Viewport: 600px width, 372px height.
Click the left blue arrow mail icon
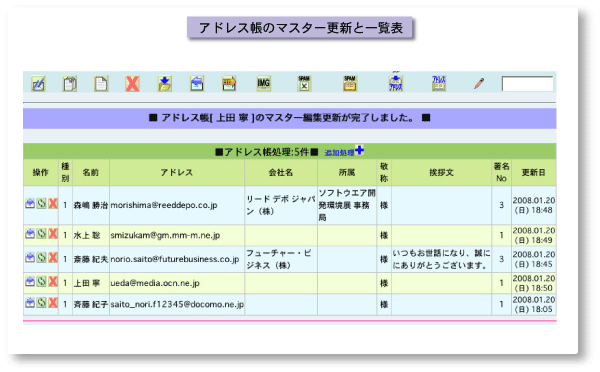(197, 83)
